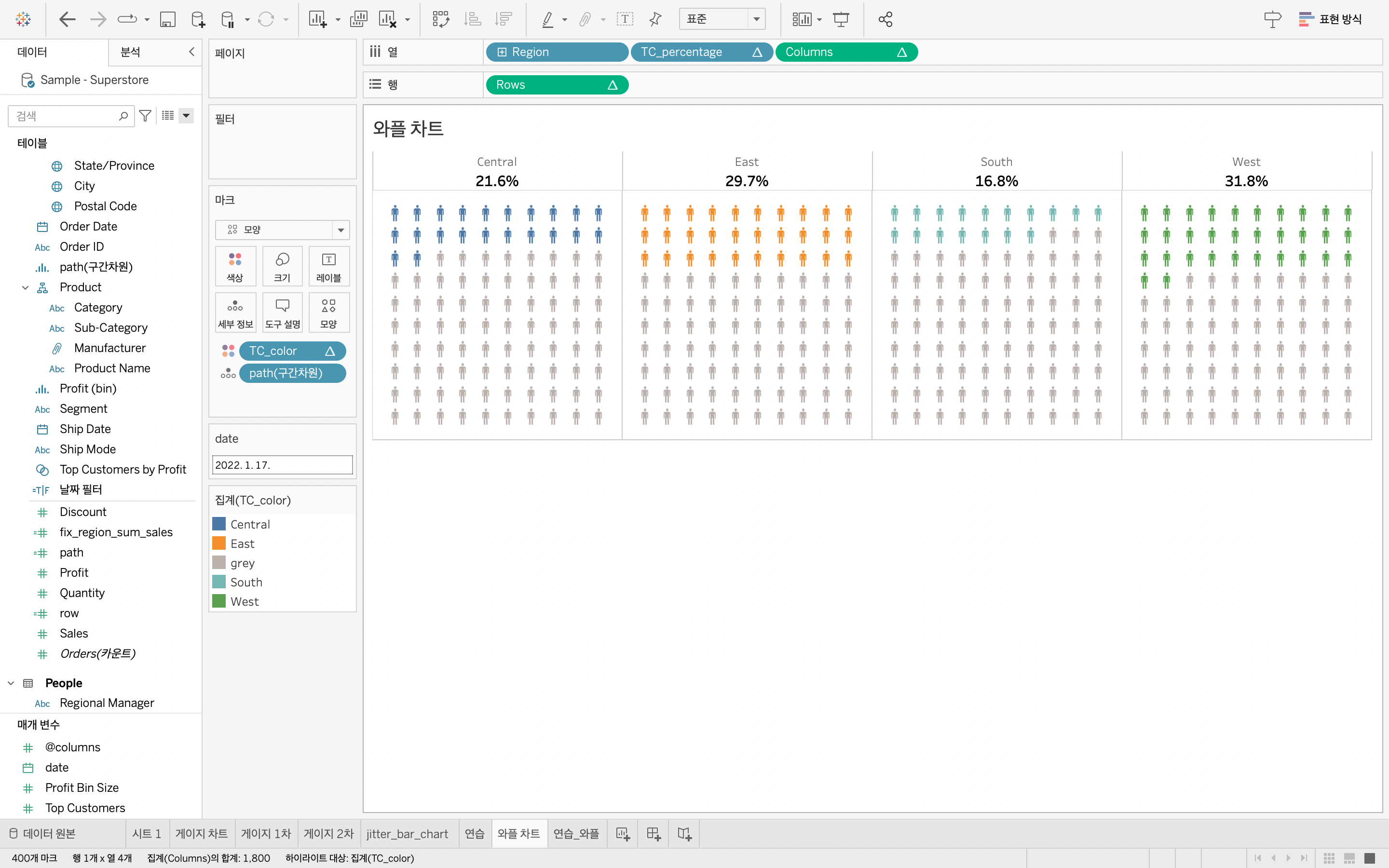The height and width of the screenshot is (868, 1389).
Task: Switch to the 분석 tab
Action: pos(130,52)
